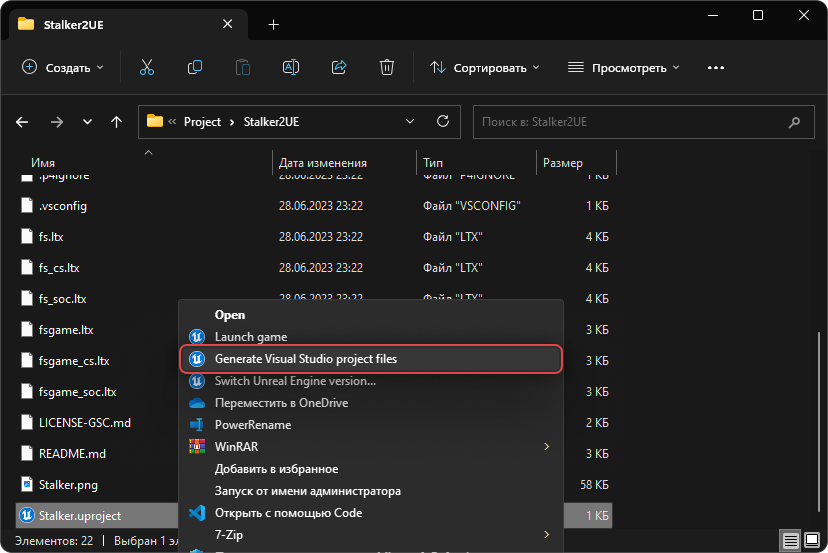Click the Cut scissors icon in toolbar

click(147, 68)
